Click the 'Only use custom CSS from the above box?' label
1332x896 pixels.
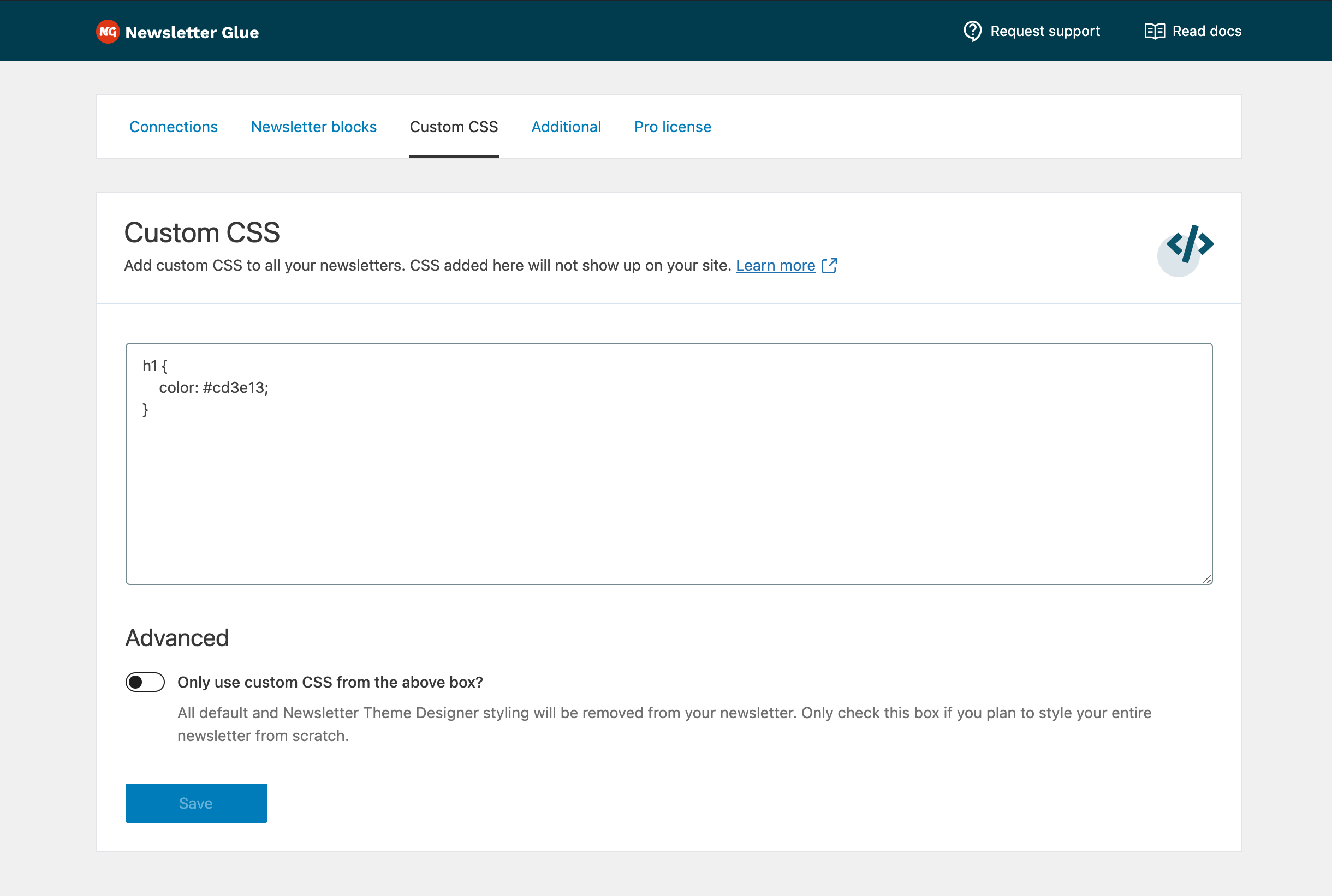point(330,682)
